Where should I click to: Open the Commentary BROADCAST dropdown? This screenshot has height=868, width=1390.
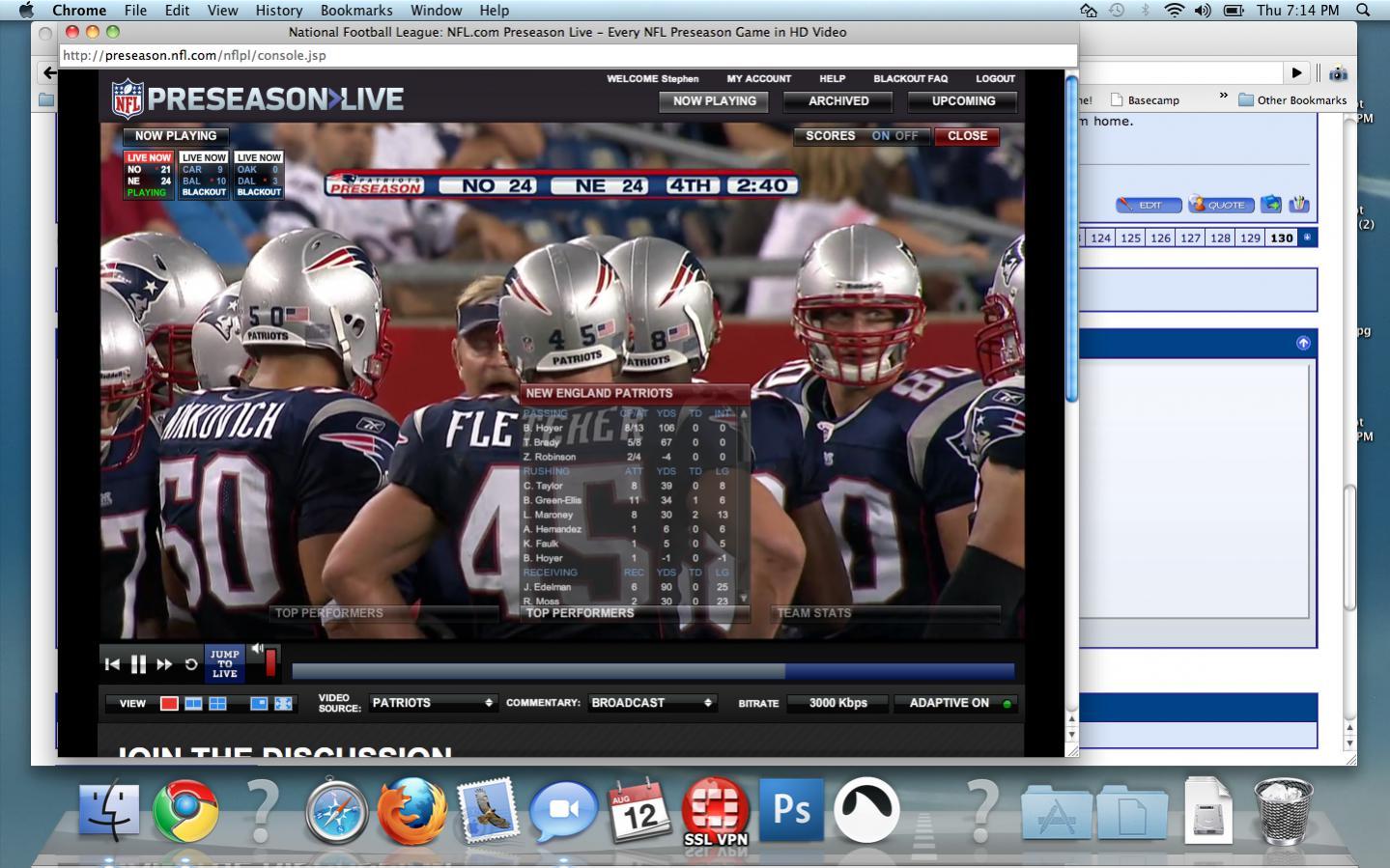click(x=652, y=703)
